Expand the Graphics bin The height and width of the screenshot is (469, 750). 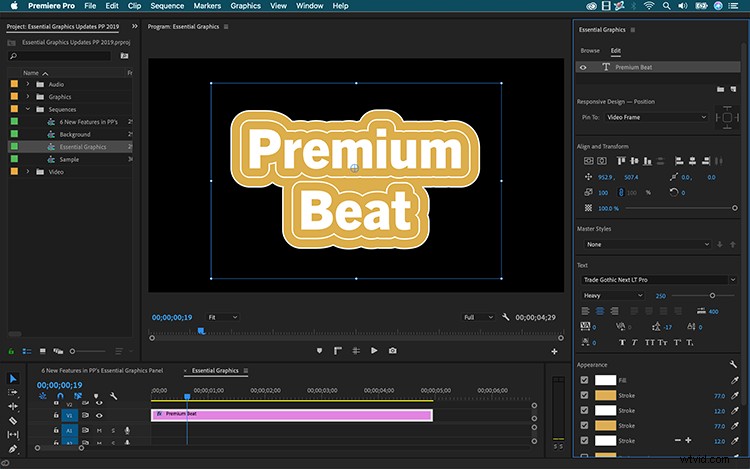(x=28, y=97)
